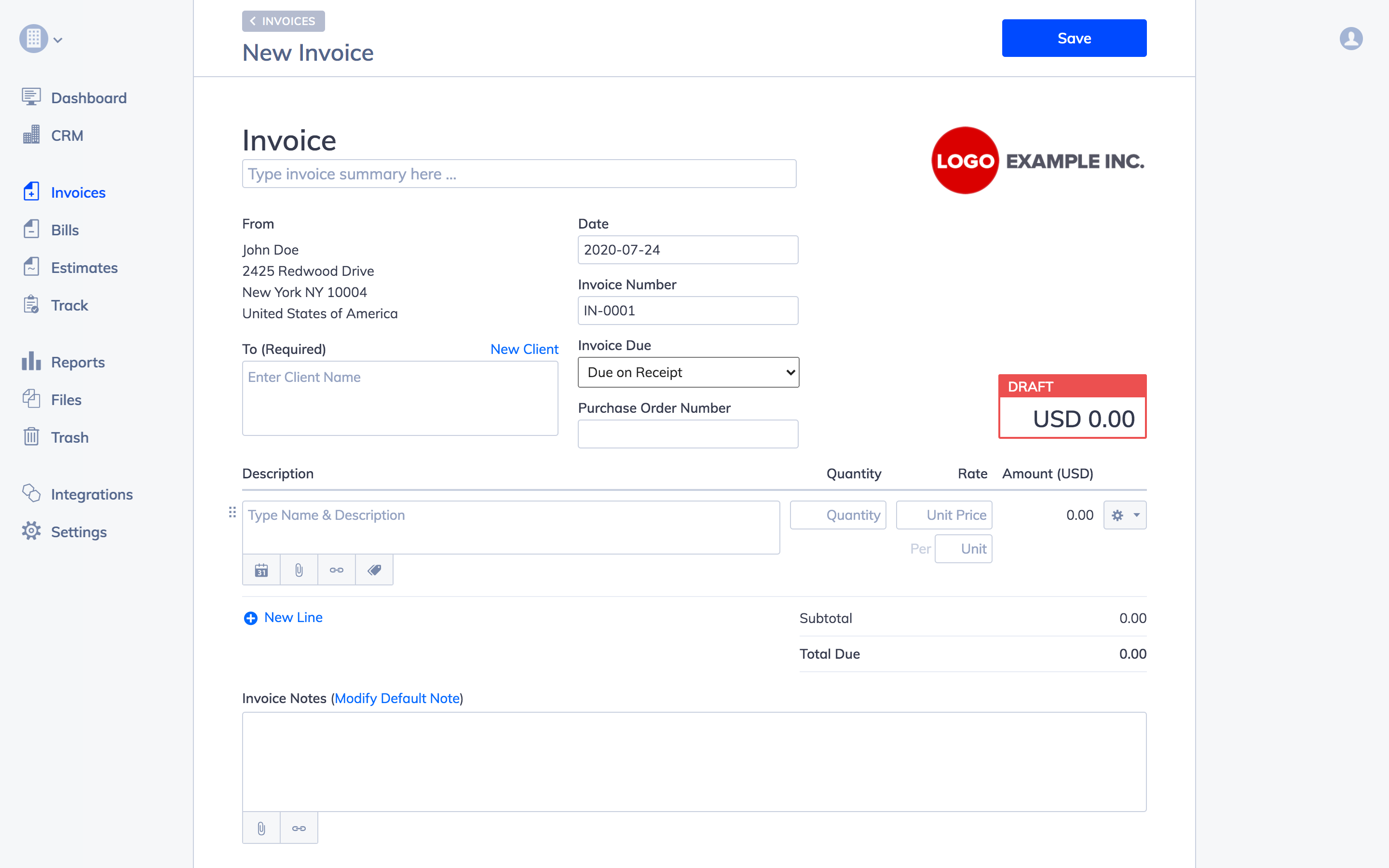Click the link icon in invoice notes toolbar
Viewport: 1389px width, 868px height.
click(298, 828)
